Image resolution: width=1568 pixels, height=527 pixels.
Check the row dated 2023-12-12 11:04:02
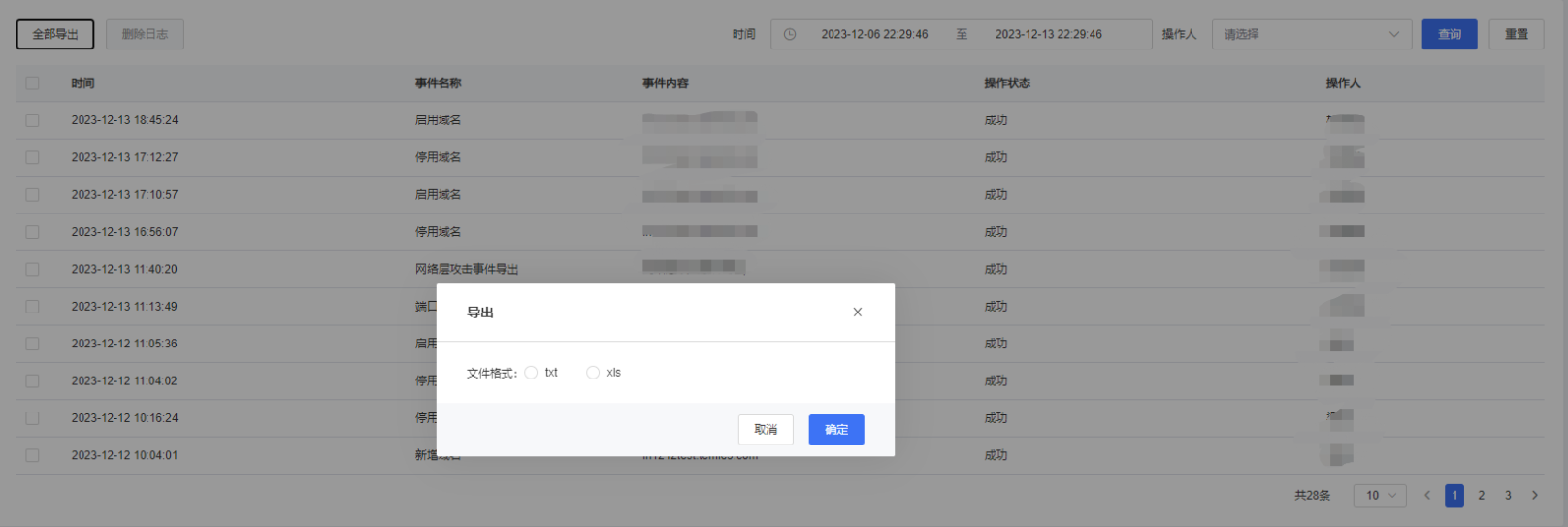(x=33, y=381)
